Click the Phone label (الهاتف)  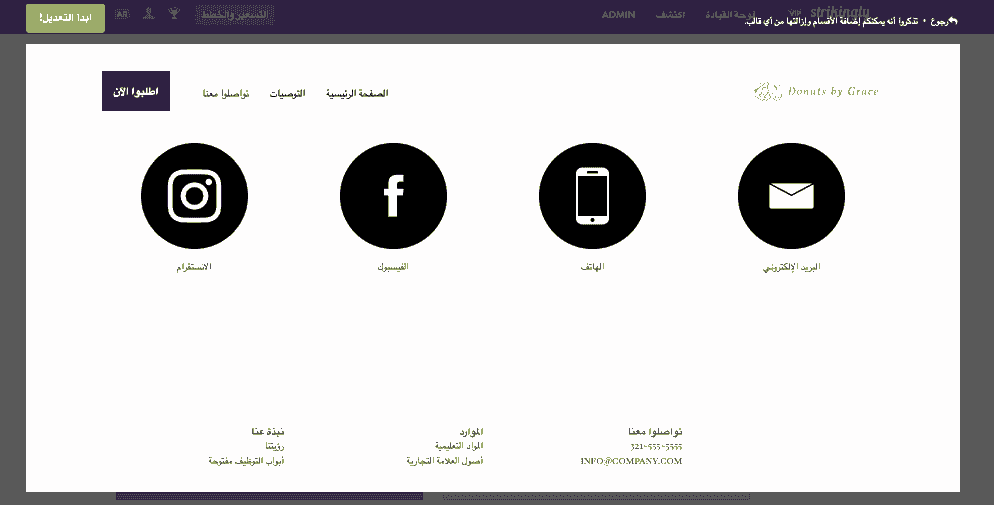[x=592, y=267]
